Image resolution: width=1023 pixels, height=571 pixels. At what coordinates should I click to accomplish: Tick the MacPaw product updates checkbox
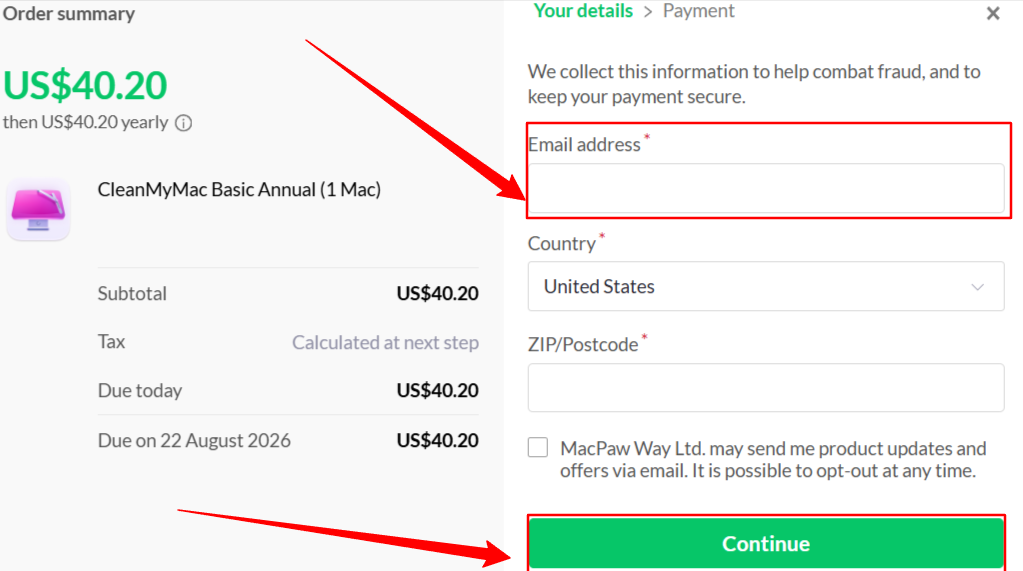coord(538,447)
